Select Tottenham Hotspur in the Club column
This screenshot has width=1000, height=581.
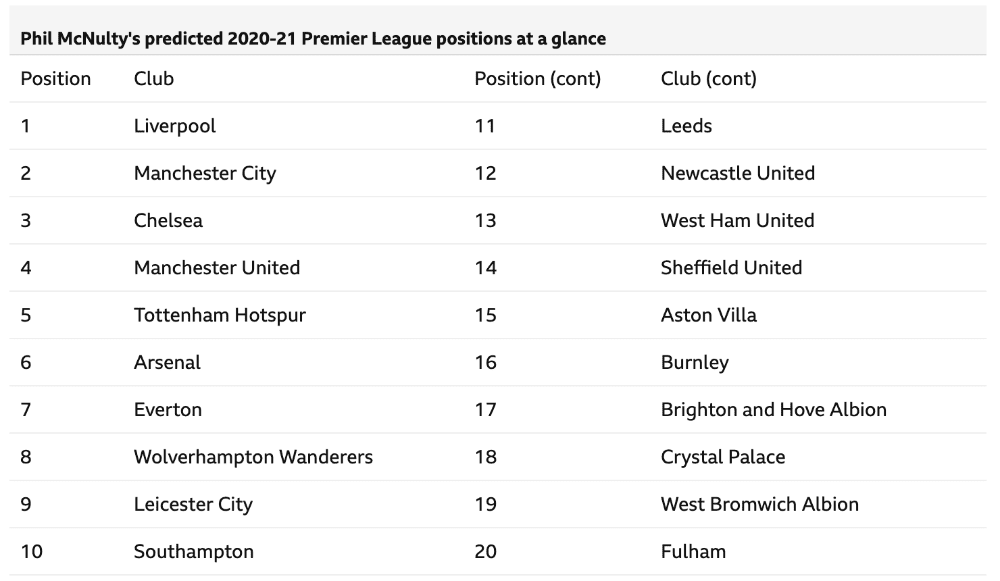coord(220,315)
